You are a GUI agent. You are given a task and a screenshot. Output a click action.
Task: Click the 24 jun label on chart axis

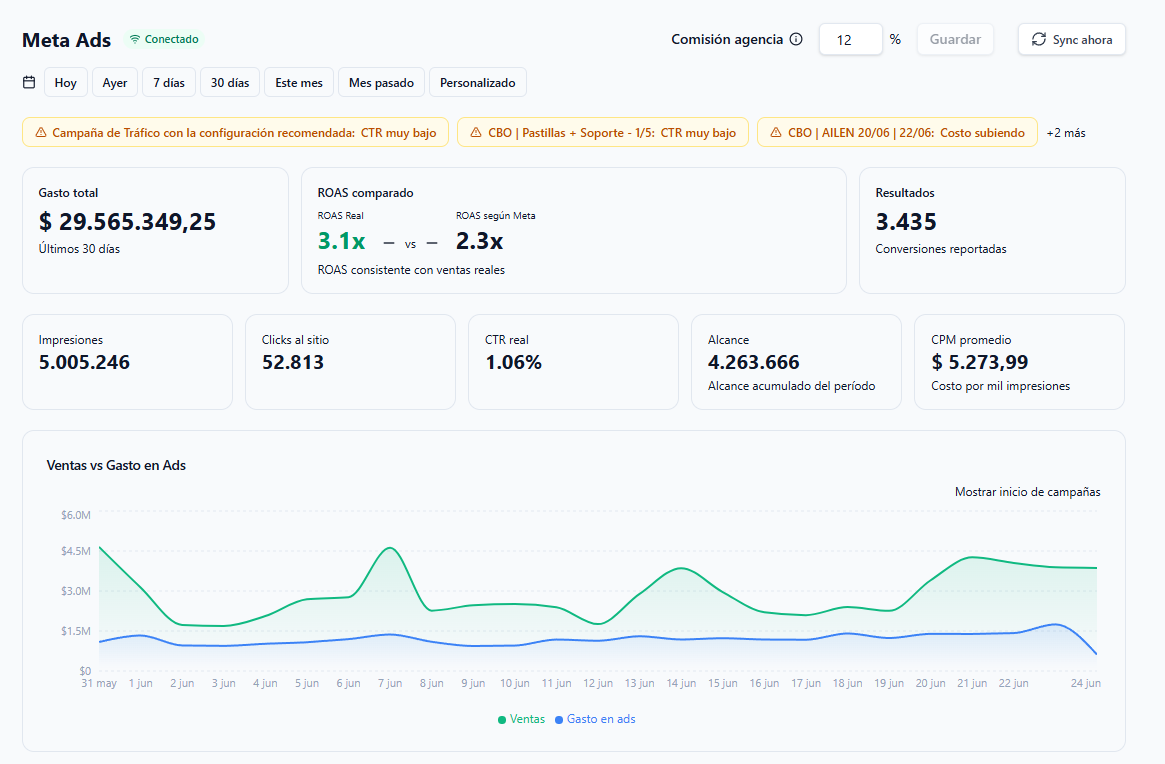click(1086, 683)
